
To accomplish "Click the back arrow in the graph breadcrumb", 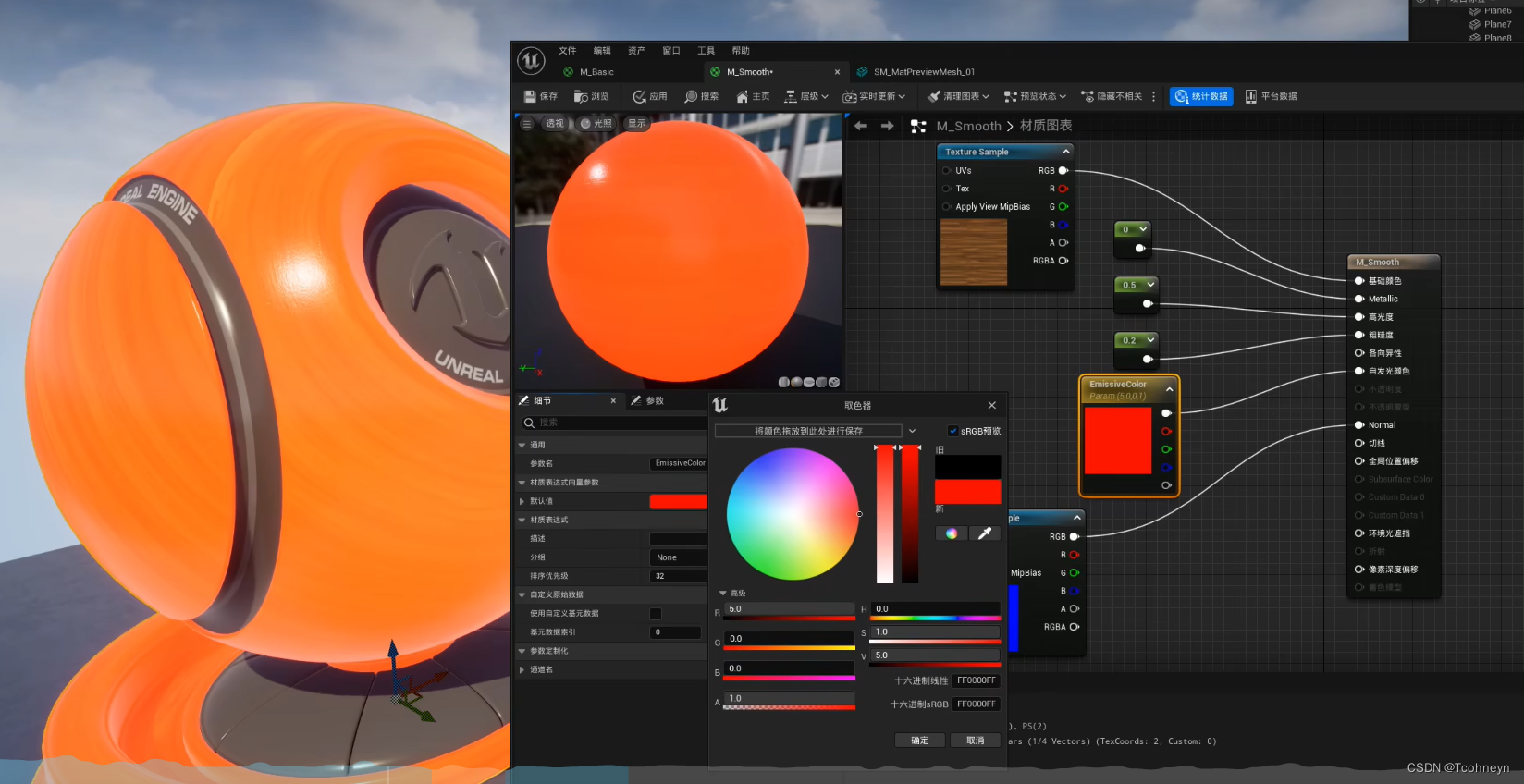I will tap(861, 126).
